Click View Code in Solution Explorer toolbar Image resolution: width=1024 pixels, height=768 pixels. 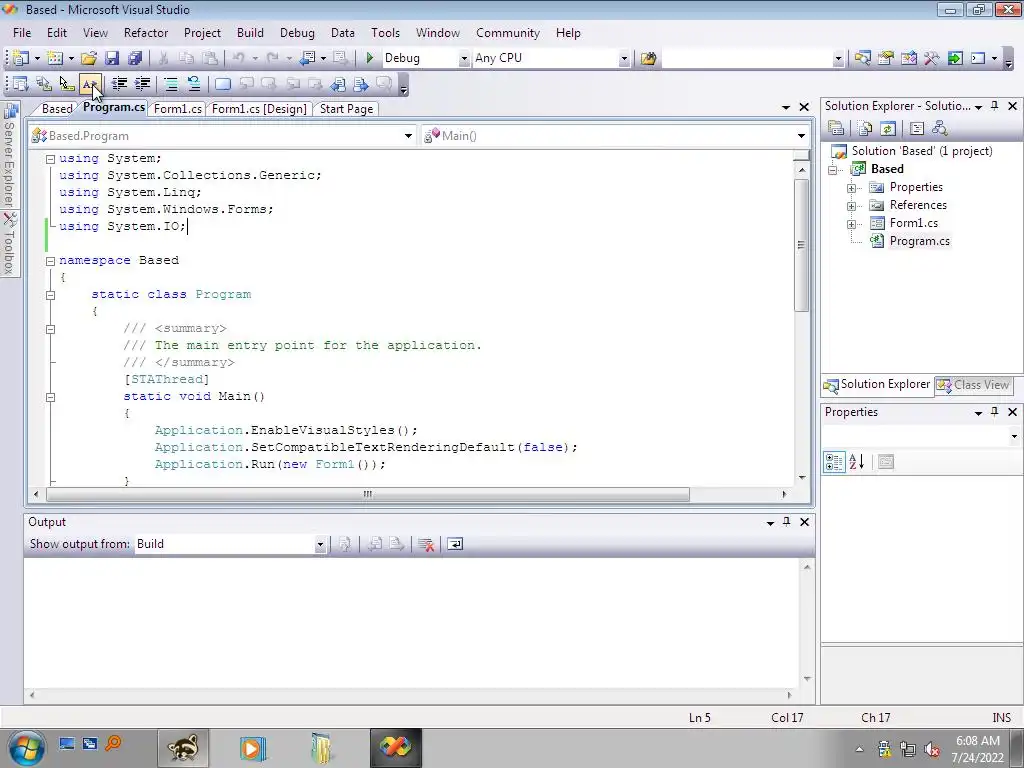click(x=916, y=129)
